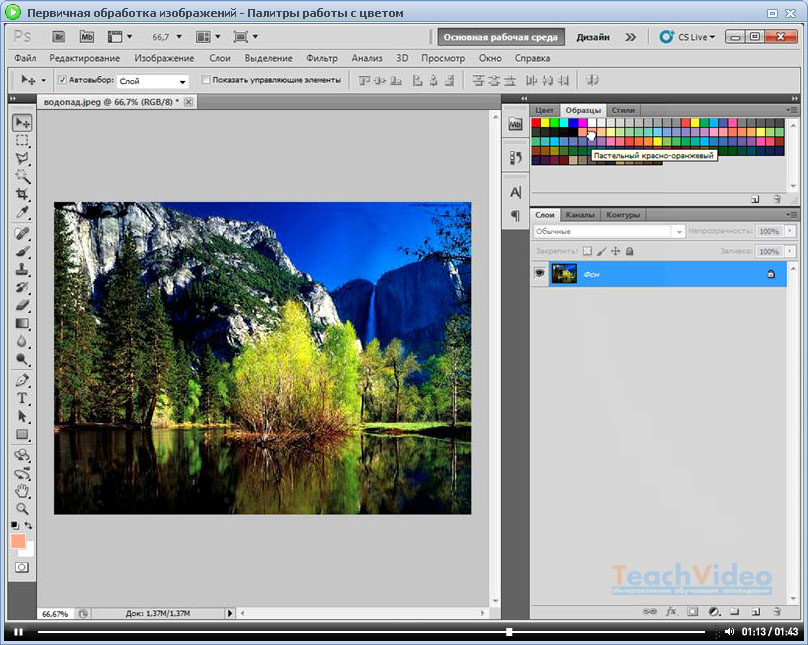The width and height of the screenshot is (808, 645).
Task: Switch to the Каналы tab
Action: click(580, 215)
